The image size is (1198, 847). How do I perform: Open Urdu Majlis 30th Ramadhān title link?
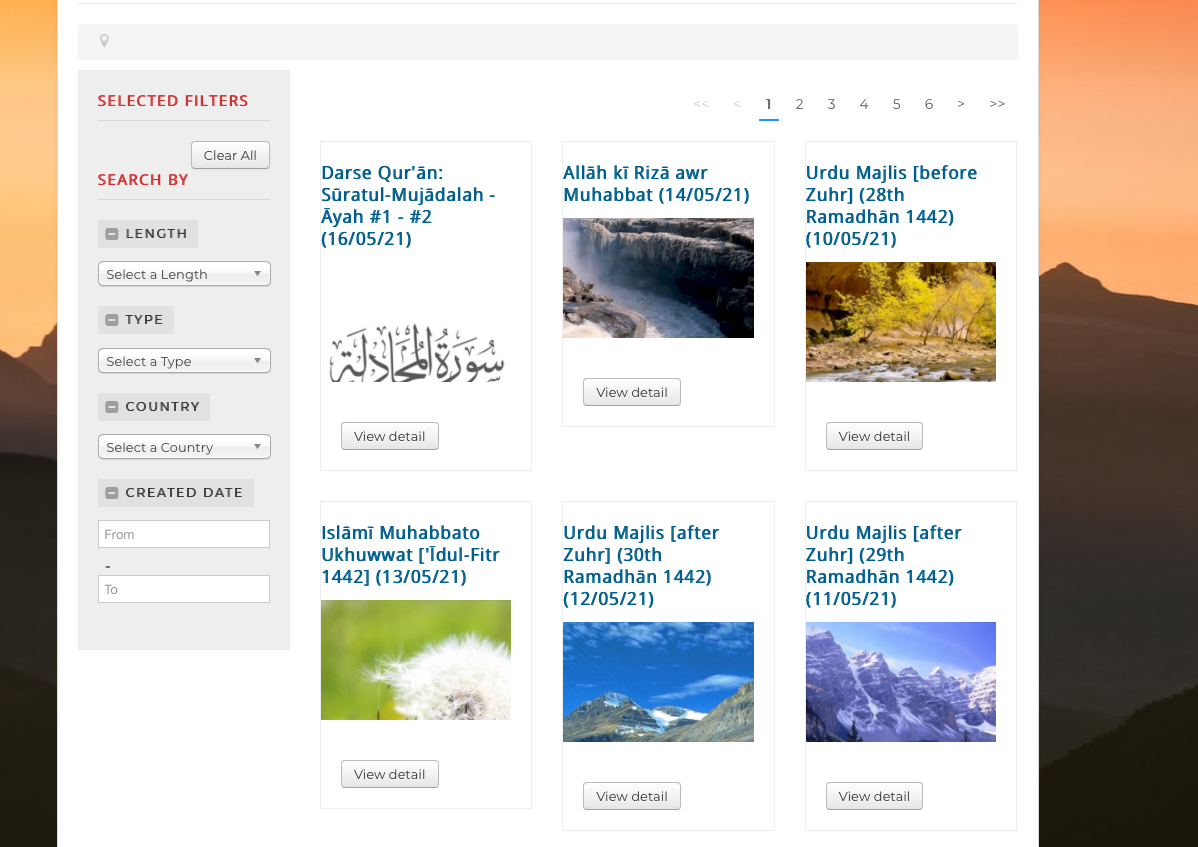click(641, 565)
